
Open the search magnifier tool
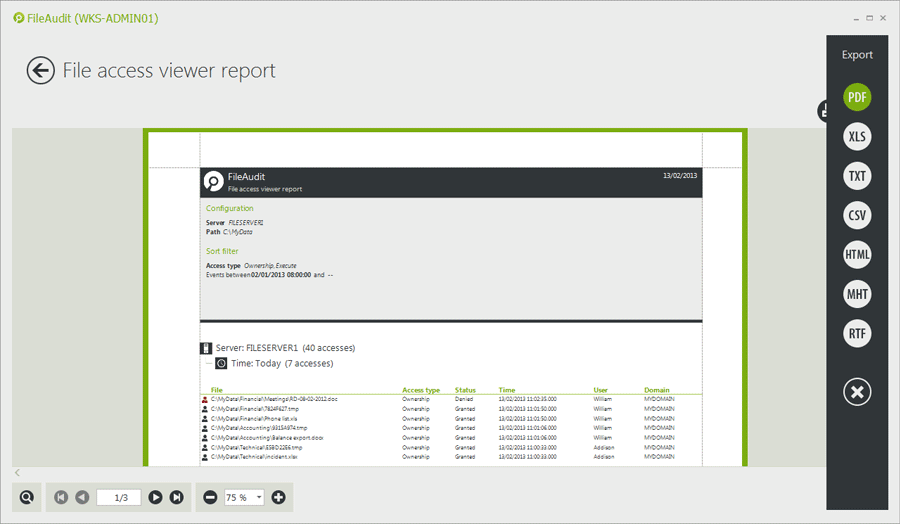(x=26, y=497)
